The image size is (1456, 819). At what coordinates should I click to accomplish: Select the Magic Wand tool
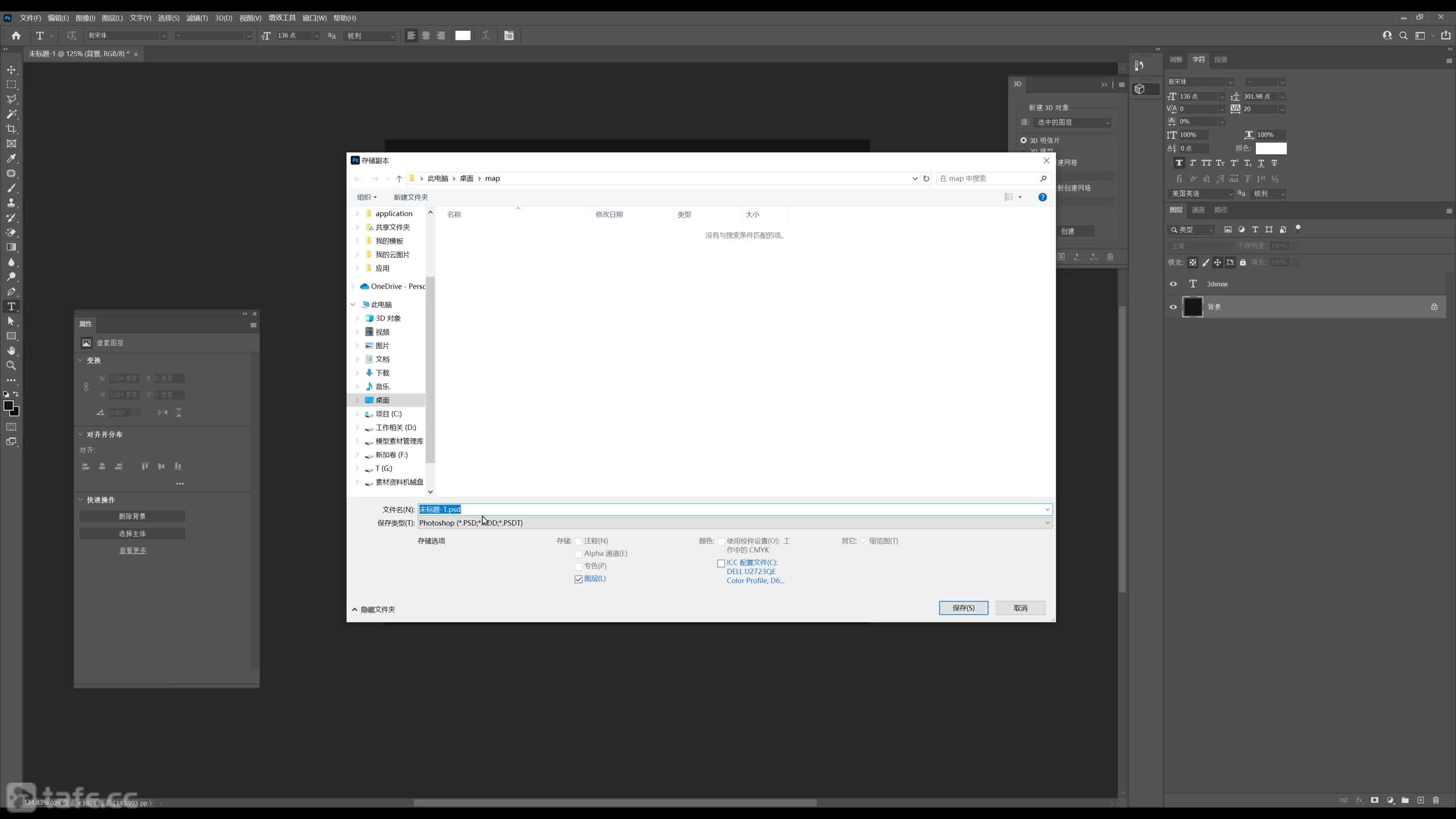pyautogui.click(x=11, y=114)
